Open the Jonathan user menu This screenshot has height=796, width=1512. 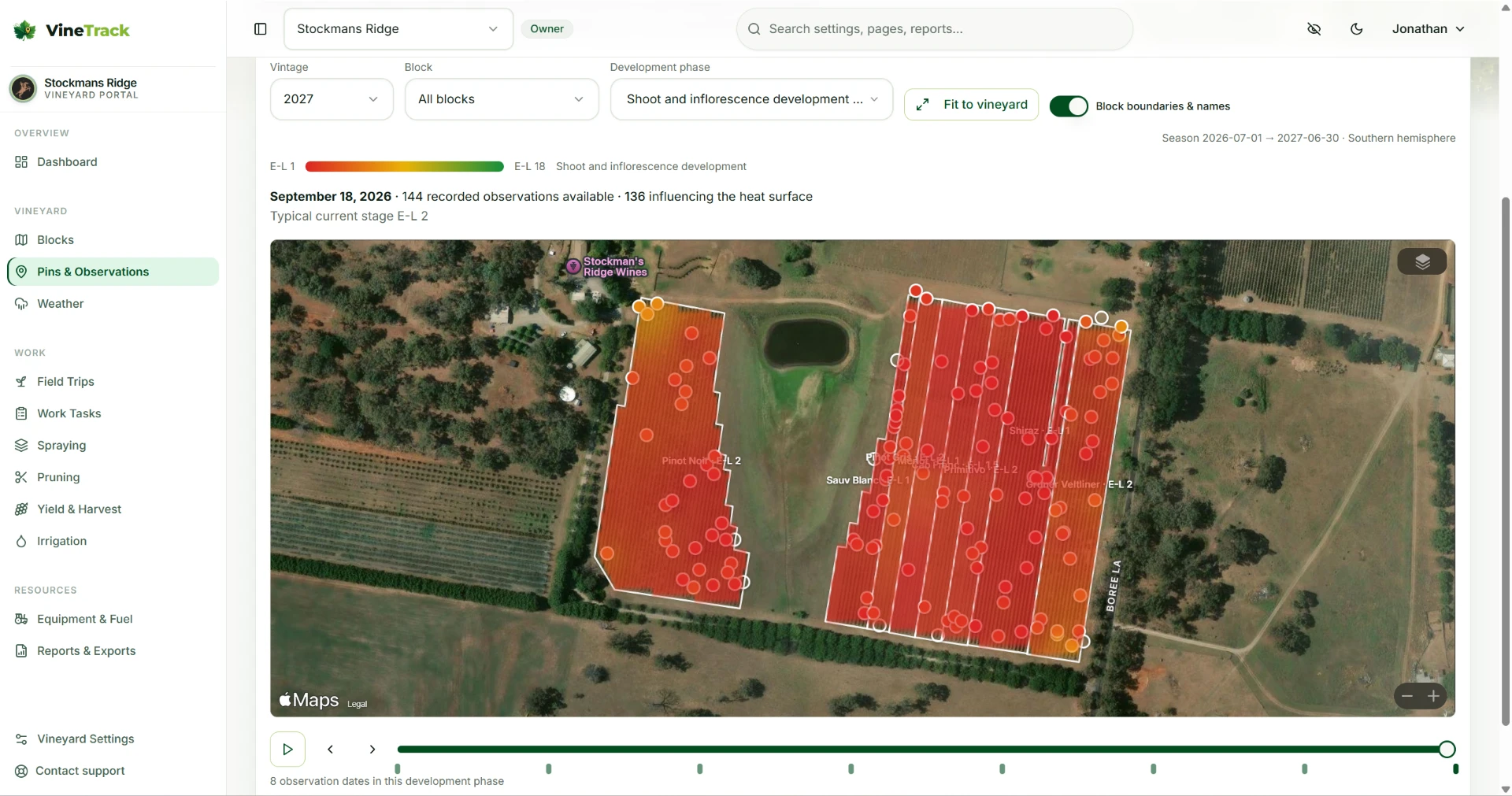point(1428,29)
